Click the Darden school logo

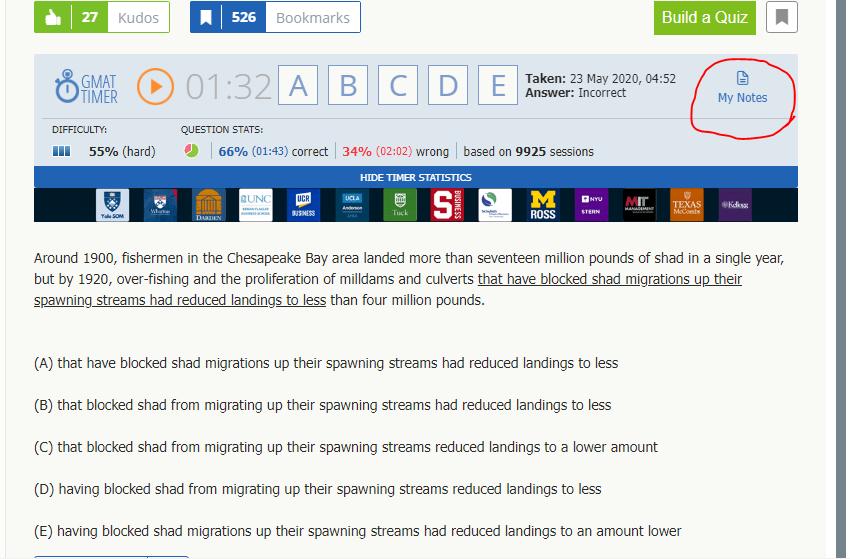tap(209, 204)
